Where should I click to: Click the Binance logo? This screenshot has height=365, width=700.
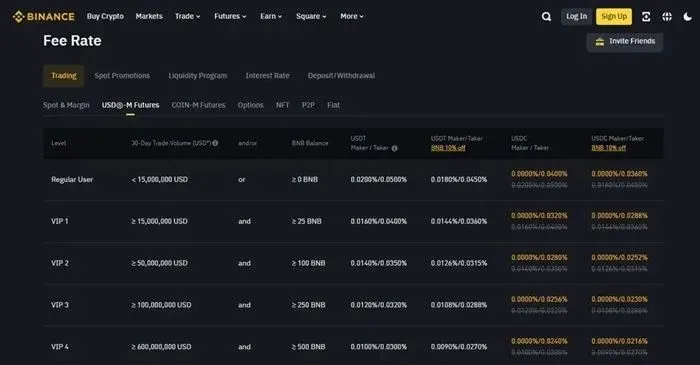point(44,17)
